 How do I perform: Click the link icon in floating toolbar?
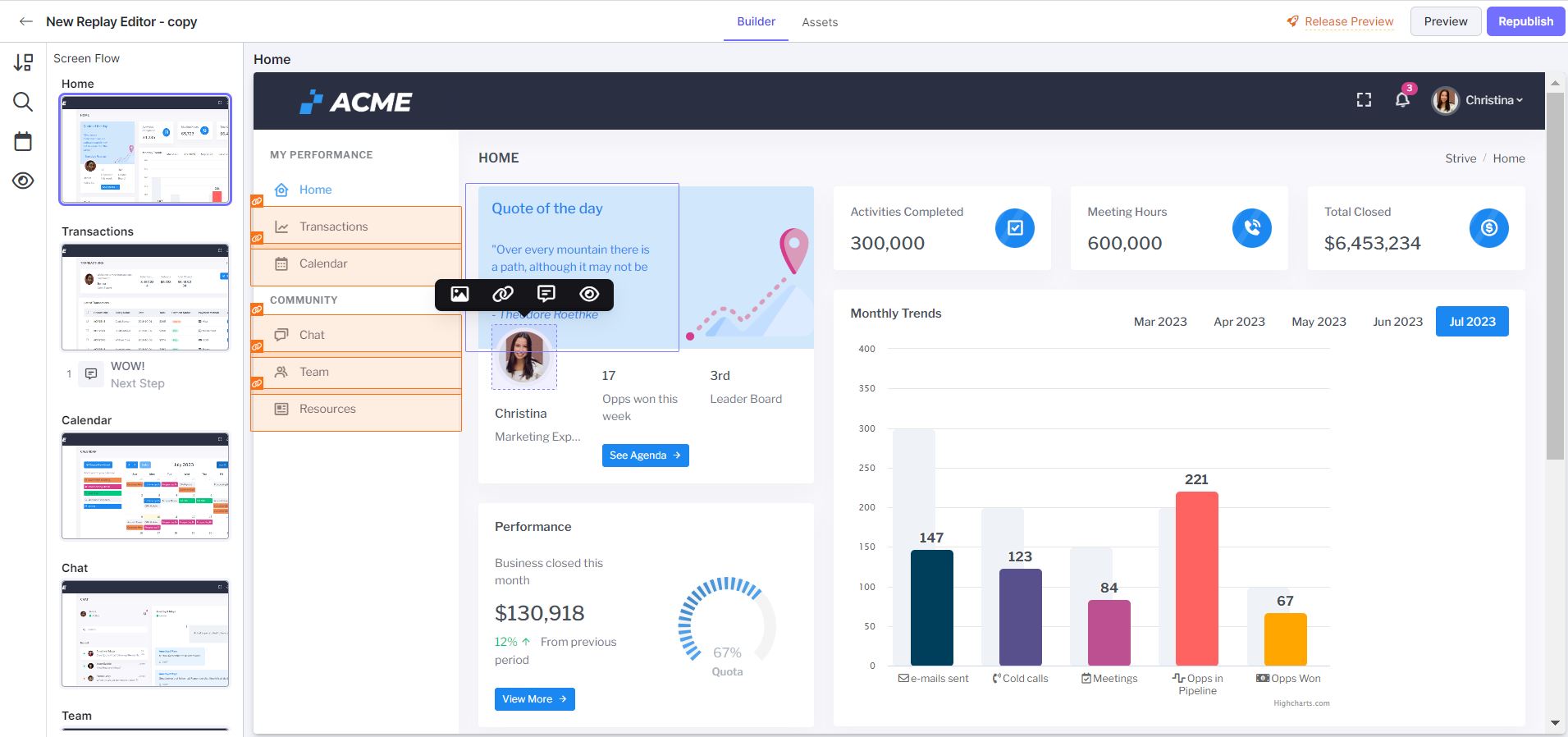(503, 294)
